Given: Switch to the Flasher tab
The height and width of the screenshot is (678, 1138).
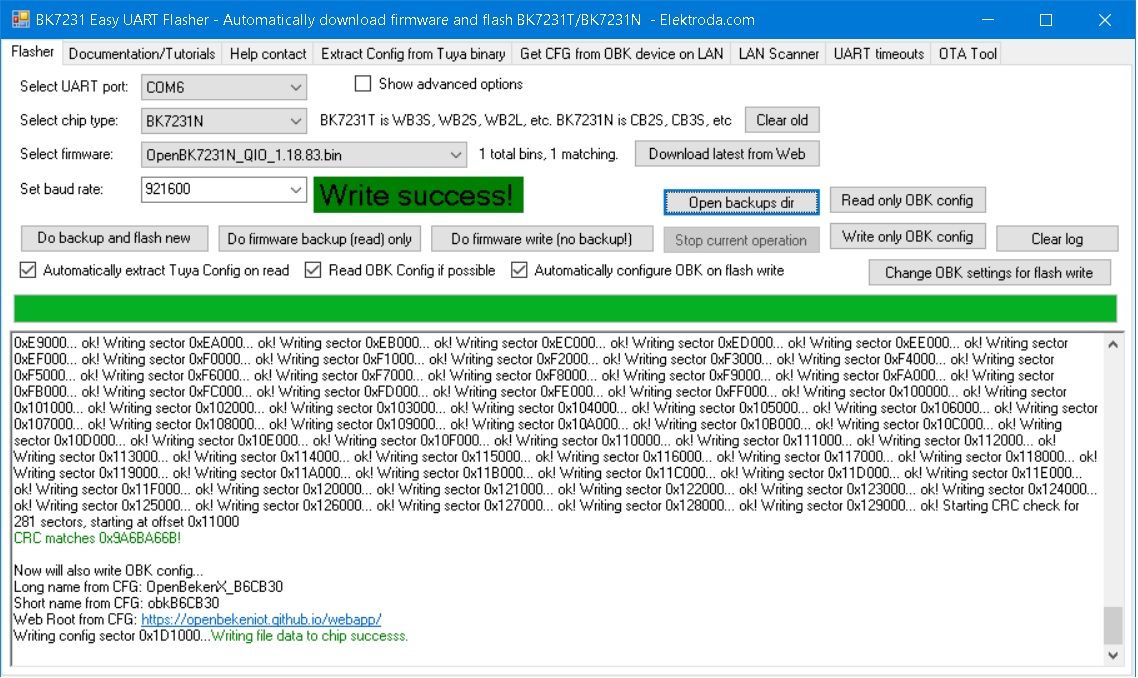Looking at the screenshot, I should coord(33,52).
